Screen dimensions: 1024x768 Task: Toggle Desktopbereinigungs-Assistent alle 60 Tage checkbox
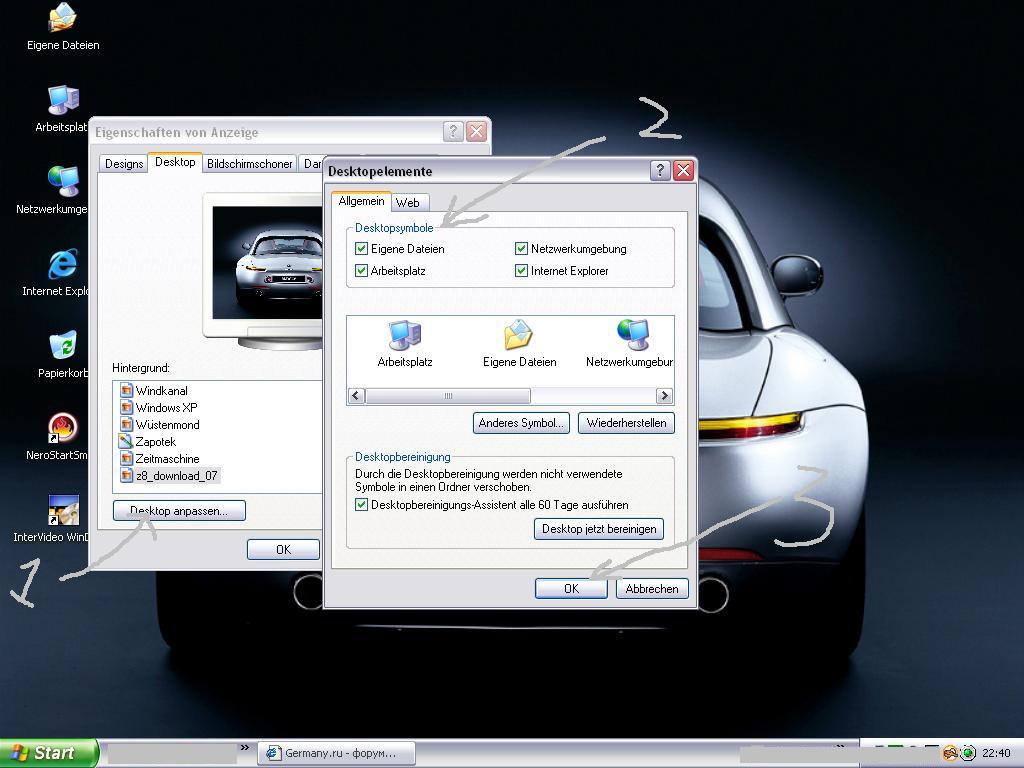pyautogui.click(x=361, y=505)
